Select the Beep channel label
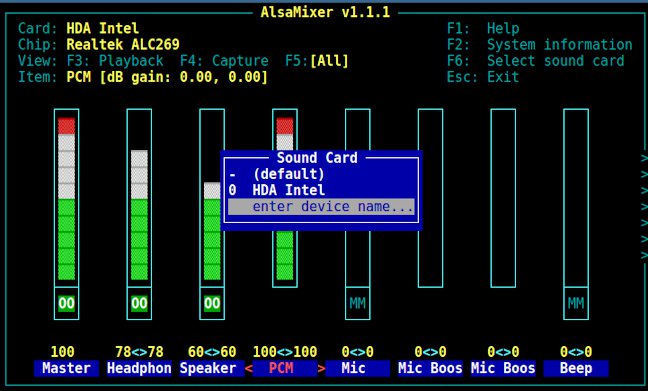 (x=576, y=368)
